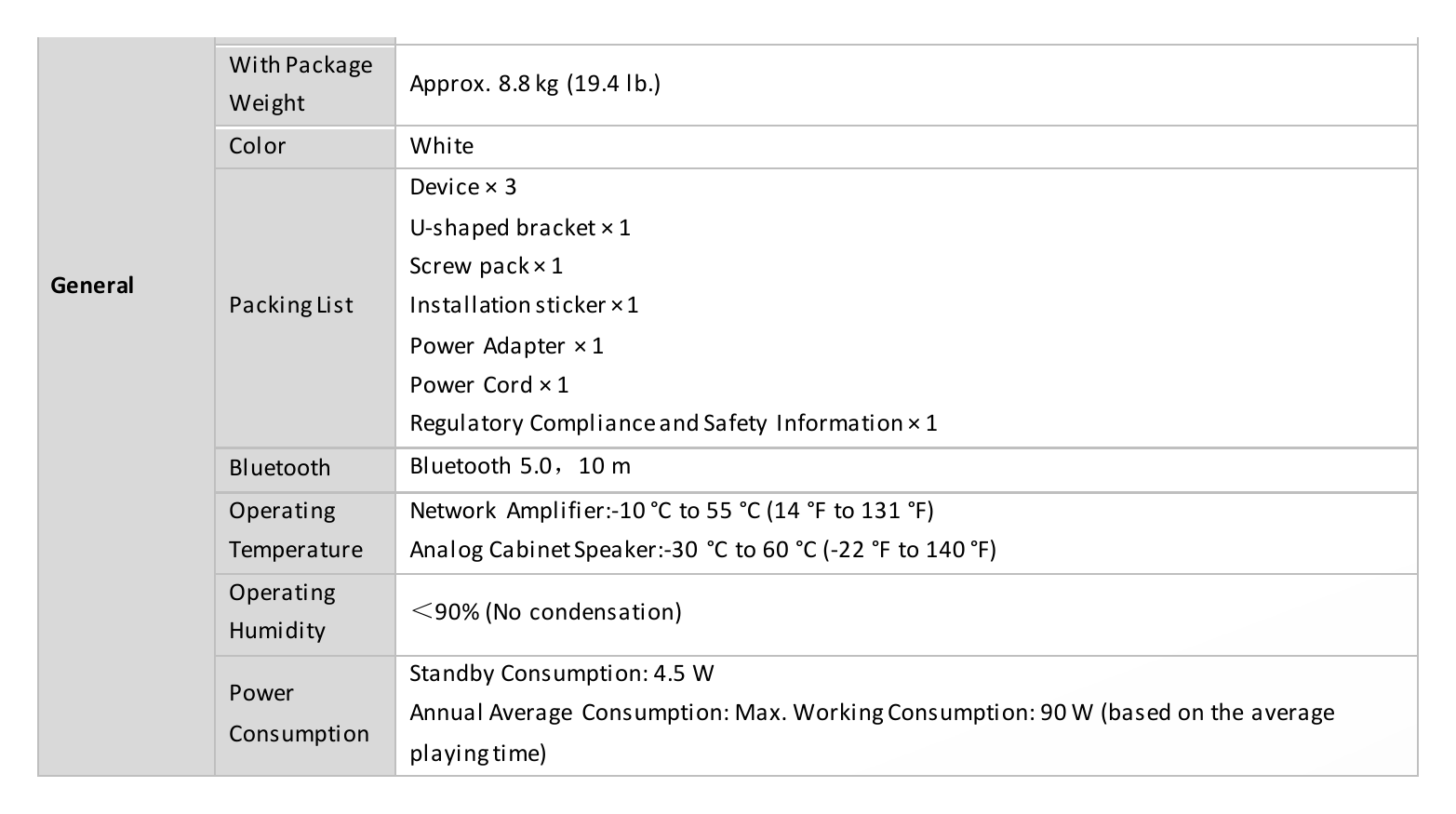Viewport: 1456px width, 814px height.
Task: Select the <90% (No condensation) value
Action: [546, 612]
